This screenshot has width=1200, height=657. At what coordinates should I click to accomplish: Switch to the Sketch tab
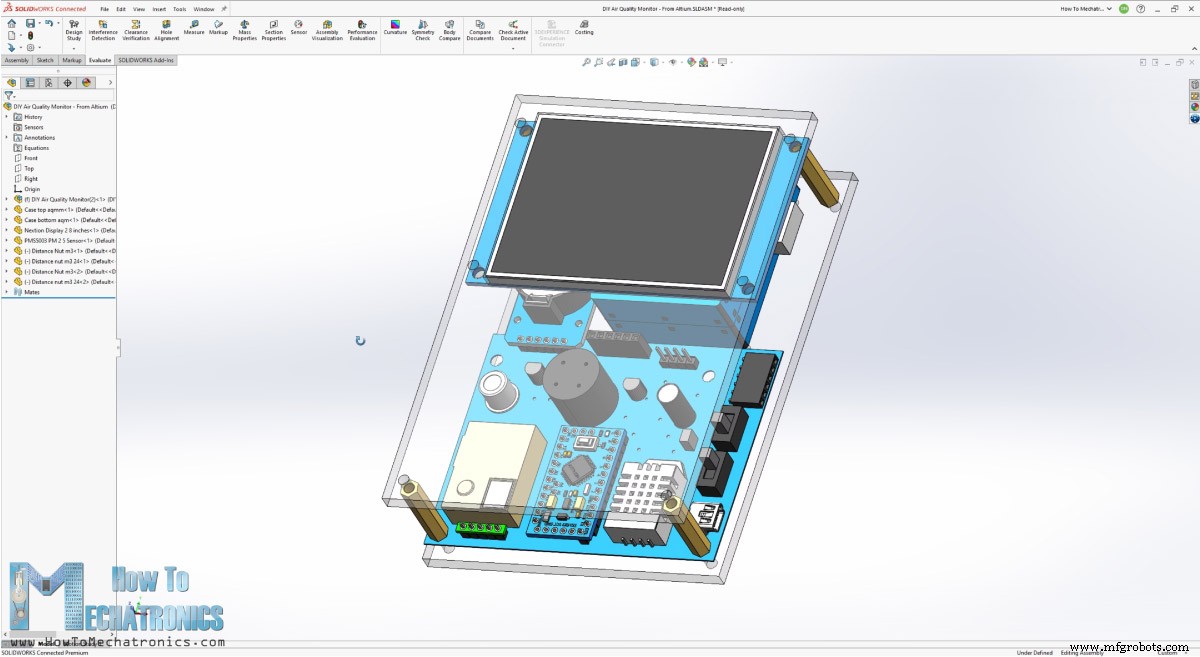44,60
